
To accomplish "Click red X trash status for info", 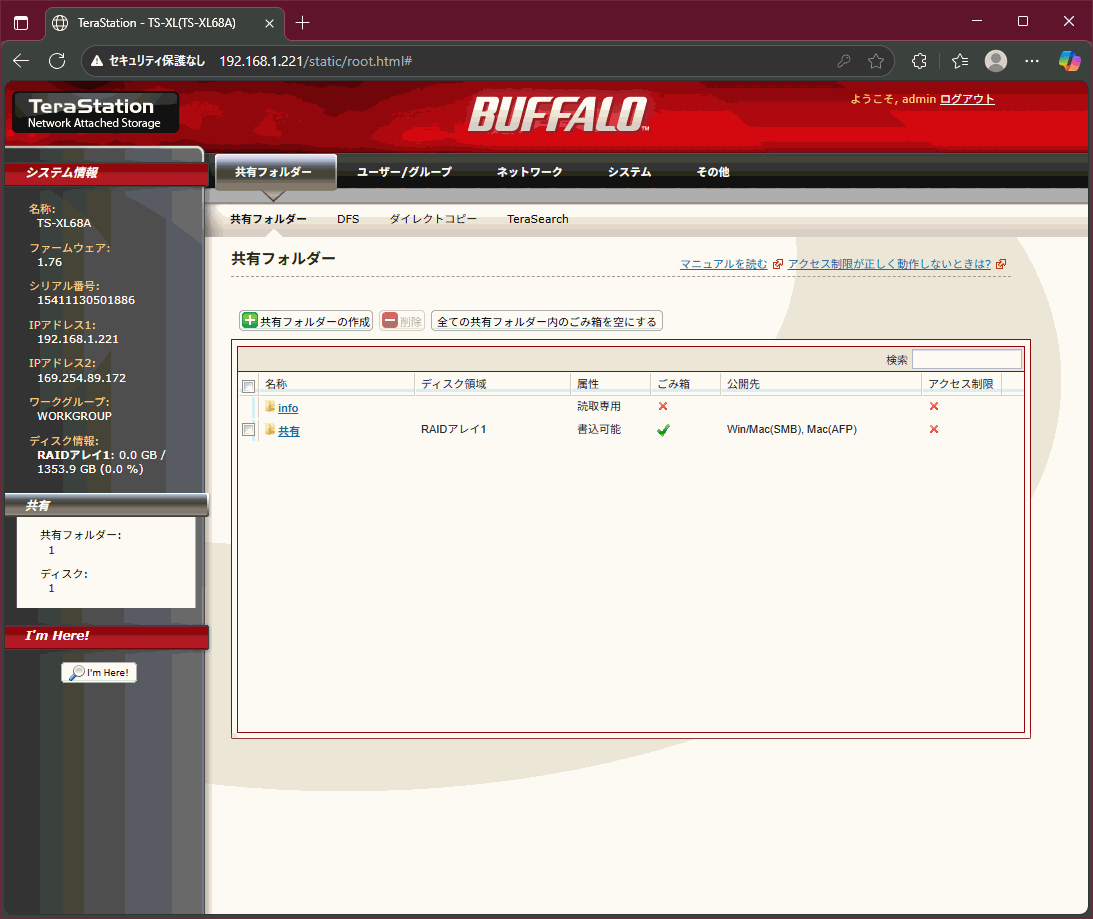I will (663, 407).
